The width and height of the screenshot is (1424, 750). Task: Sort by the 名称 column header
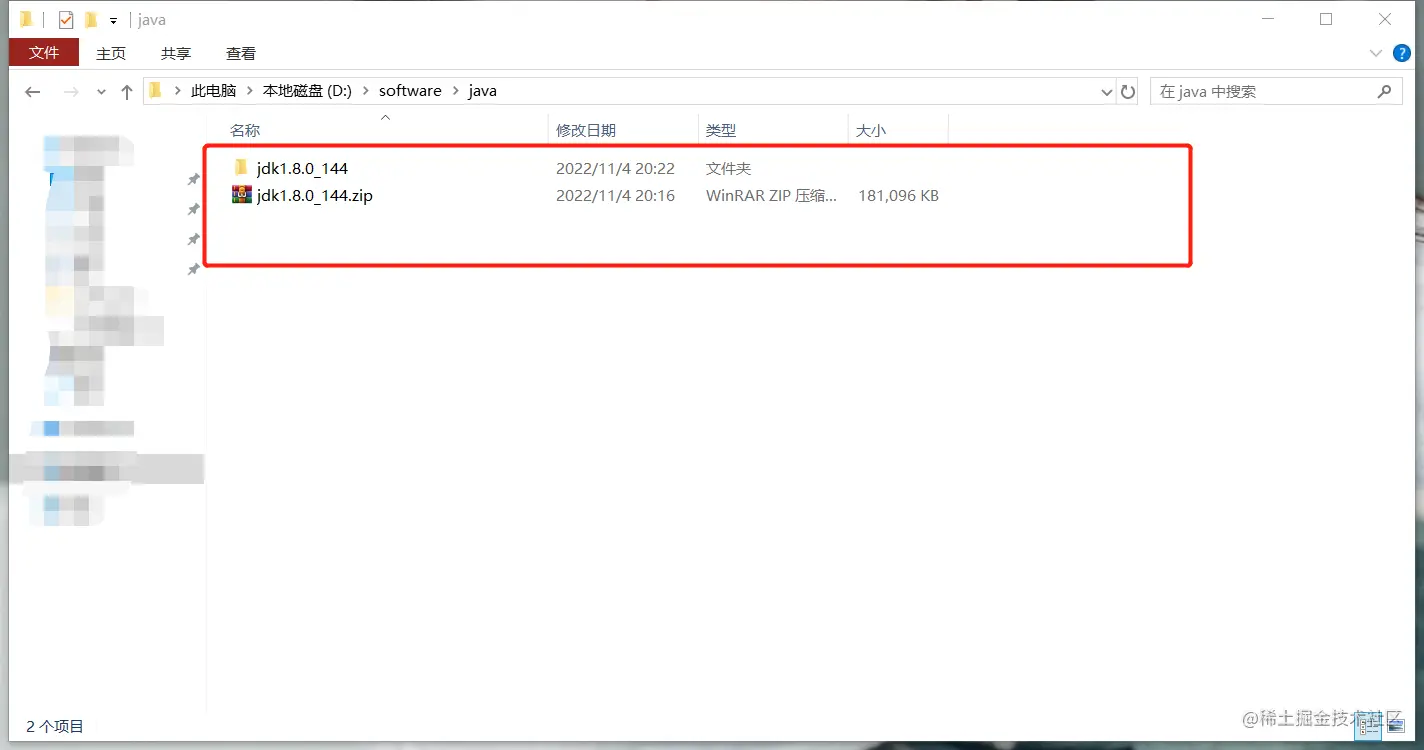[x=385, y=131]
